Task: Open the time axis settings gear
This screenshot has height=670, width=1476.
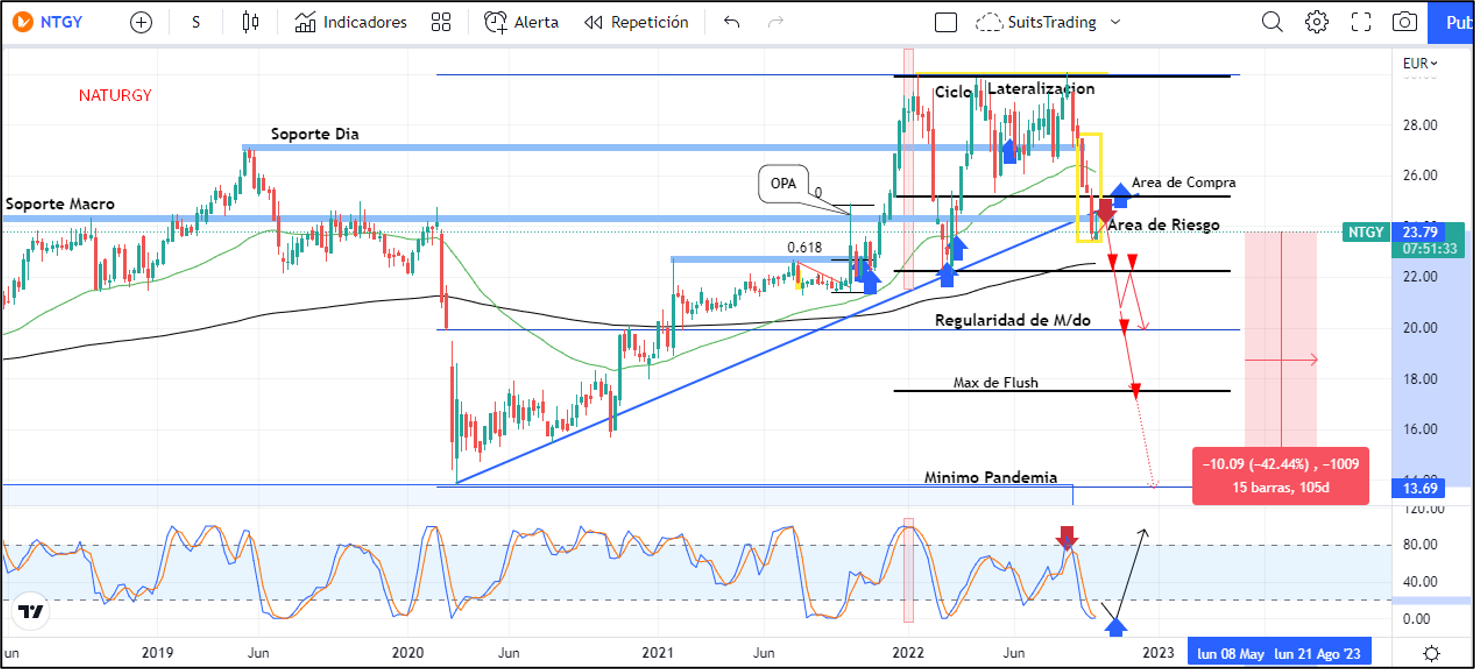Action: click(x=1432, y=653)
